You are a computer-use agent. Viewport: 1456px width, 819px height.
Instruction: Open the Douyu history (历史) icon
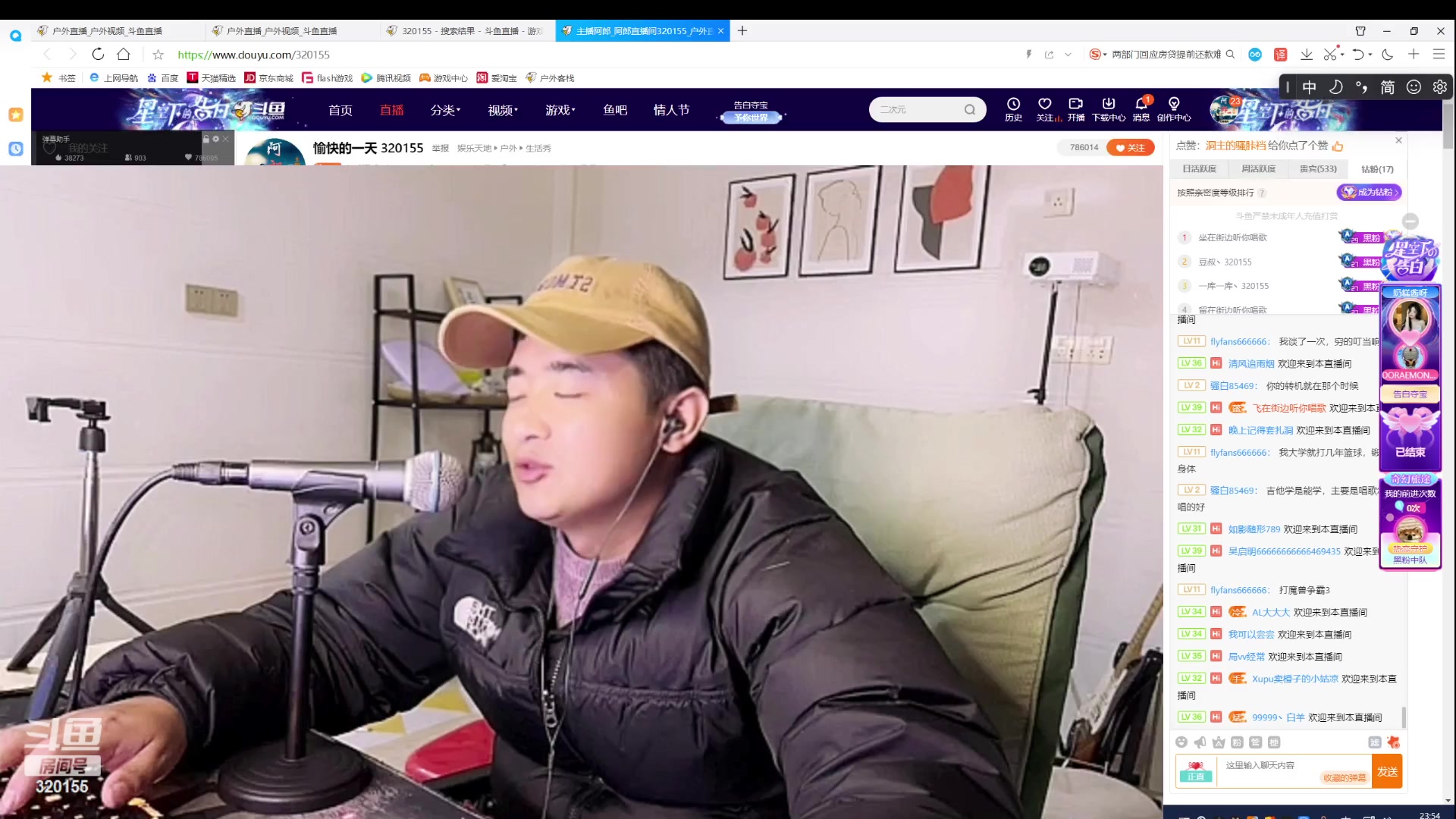pyautogui.click(x=1013, y=109)
